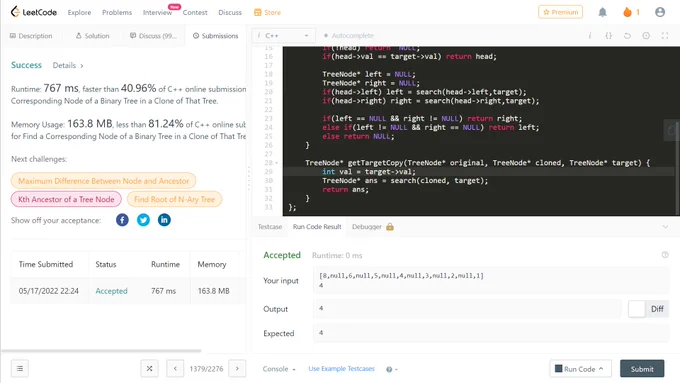
Task: Open Problems in top navigation
Action: [117, 13]
